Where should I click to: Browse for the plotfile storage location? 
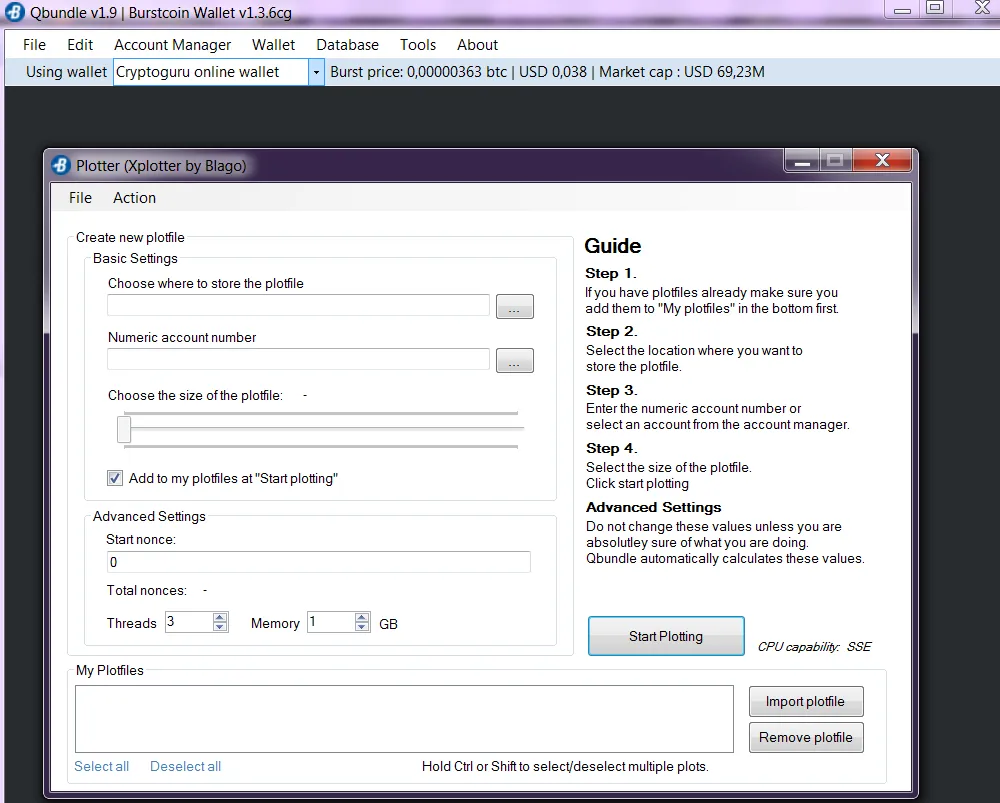point(515,307)
